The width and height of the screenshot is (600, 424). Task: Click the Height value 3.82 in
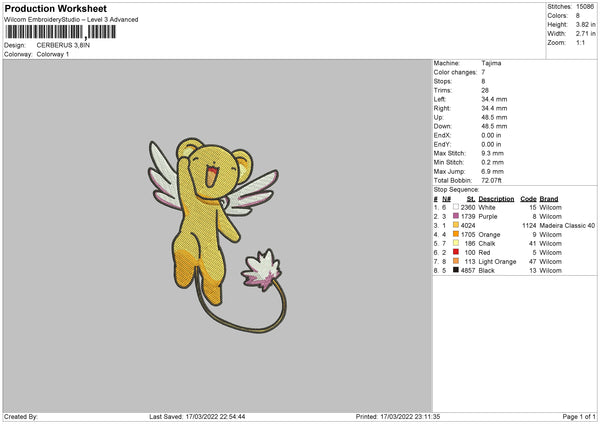[x=585, y=24]
